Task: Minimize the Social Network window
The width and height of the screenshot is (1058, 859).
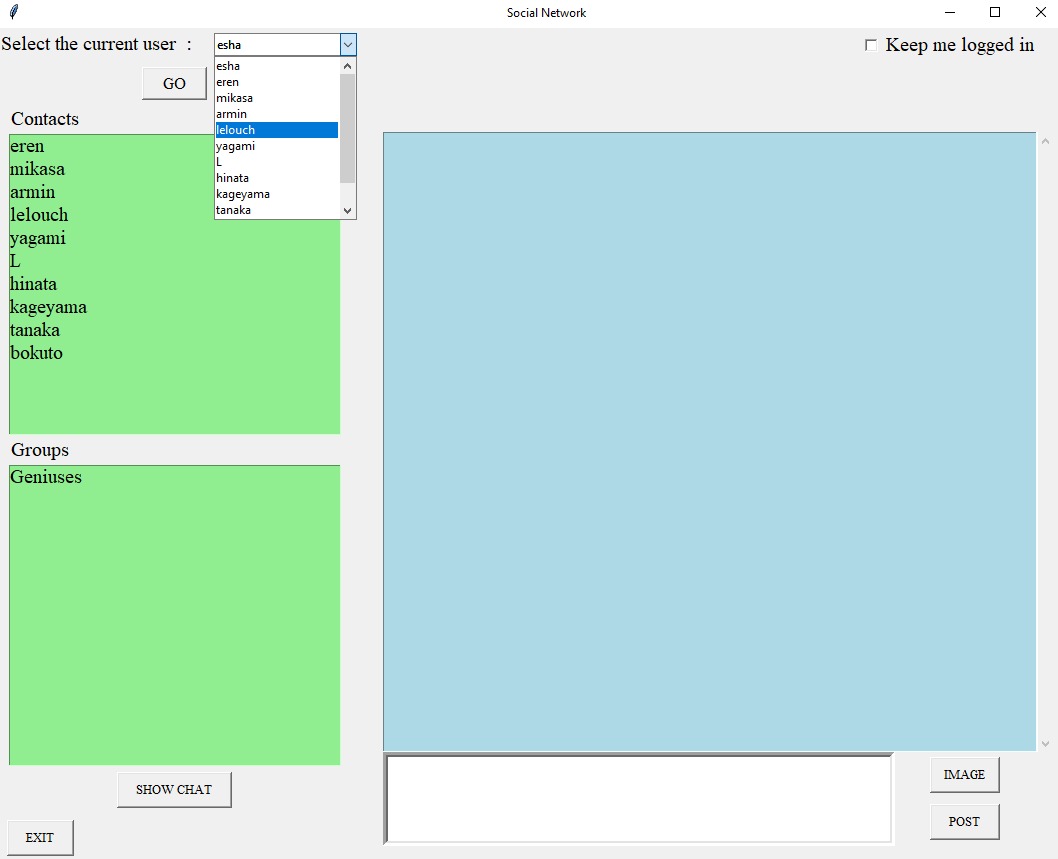Action: click(x=950, y=12)
